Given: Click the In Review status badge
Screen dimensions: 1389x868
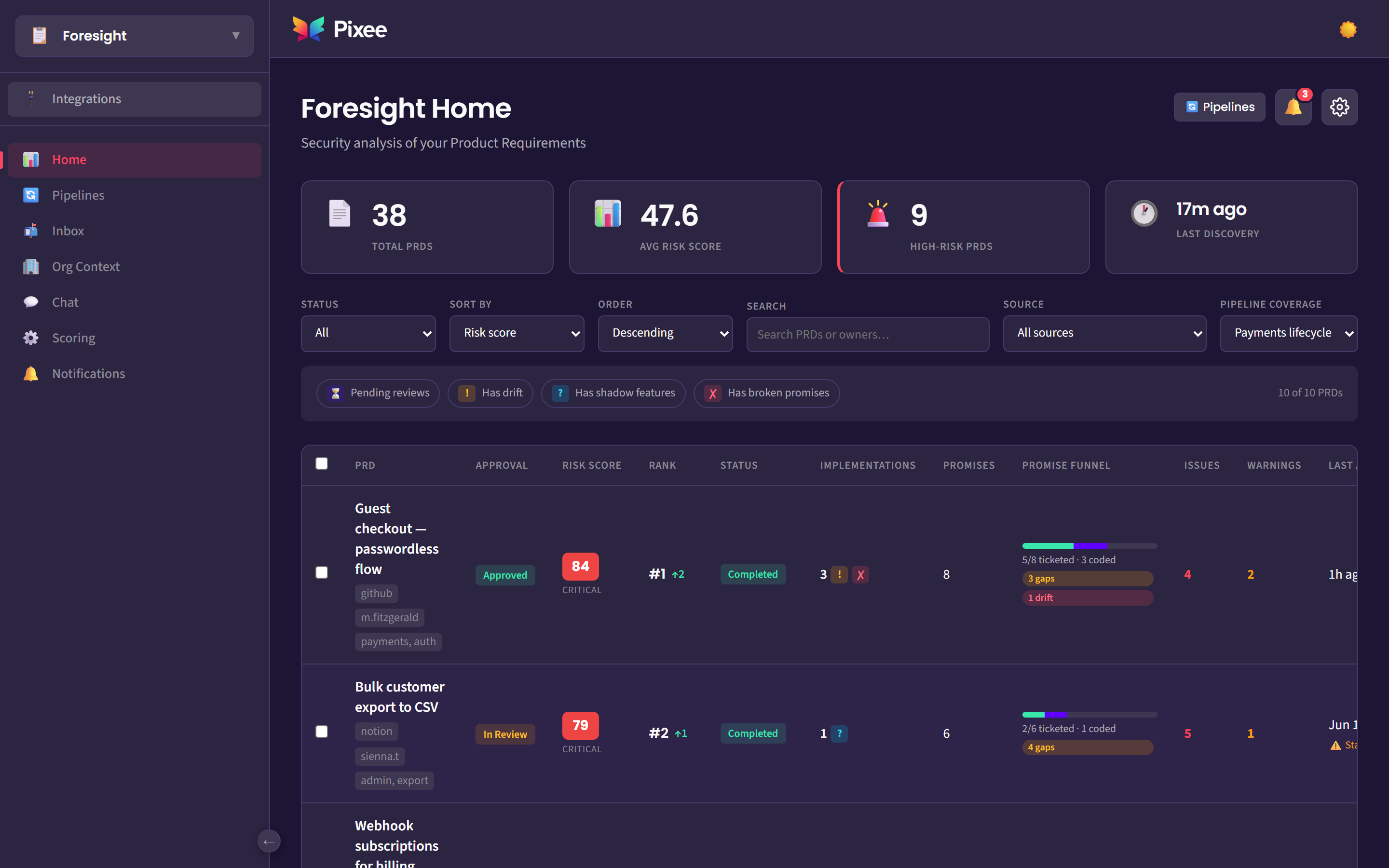Looking at the screenshot, I should click(505, 733).
